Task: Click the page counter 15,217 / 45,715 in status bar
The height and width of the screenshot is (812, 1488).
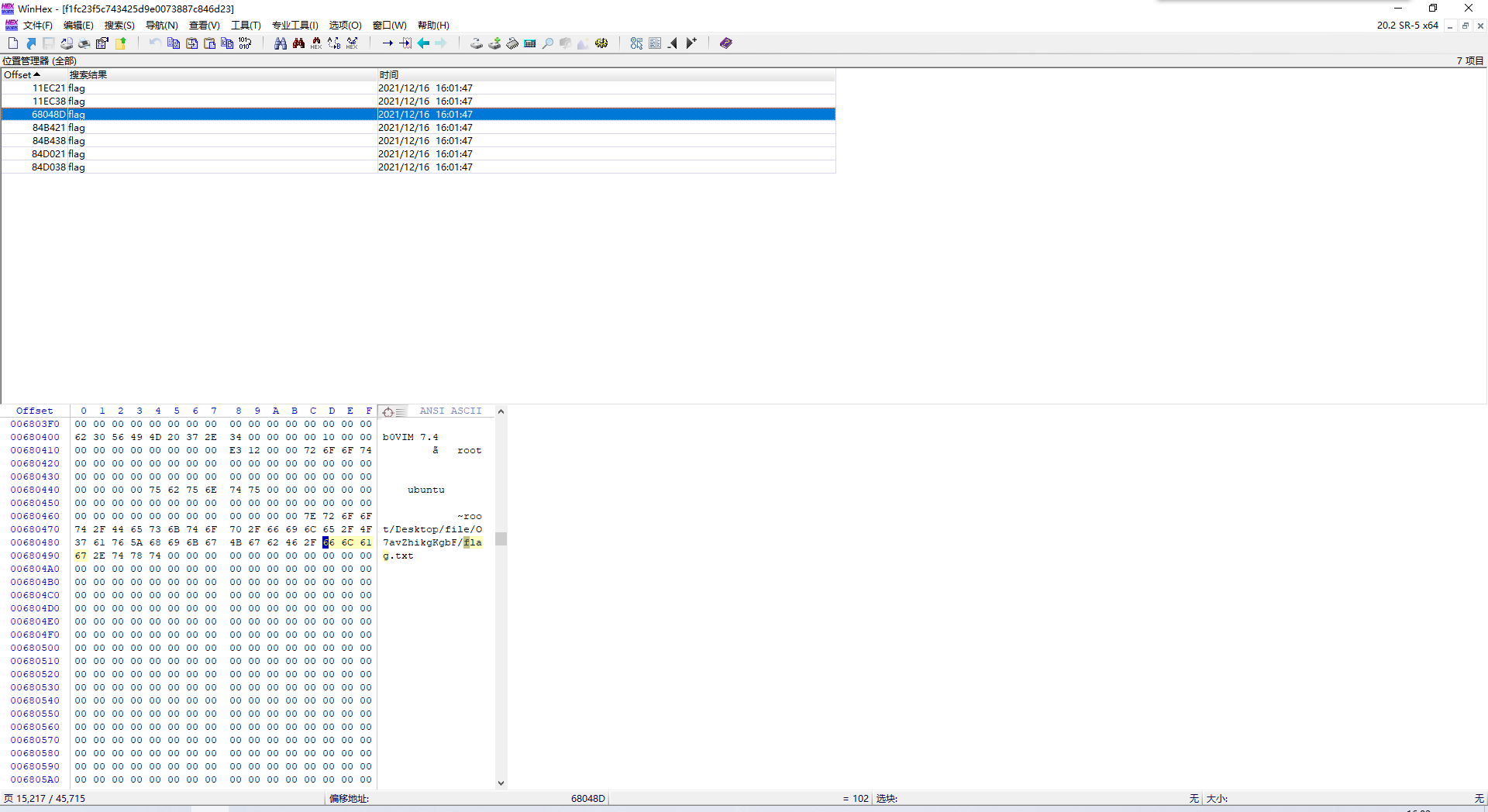Action: [x=45, y=799]
